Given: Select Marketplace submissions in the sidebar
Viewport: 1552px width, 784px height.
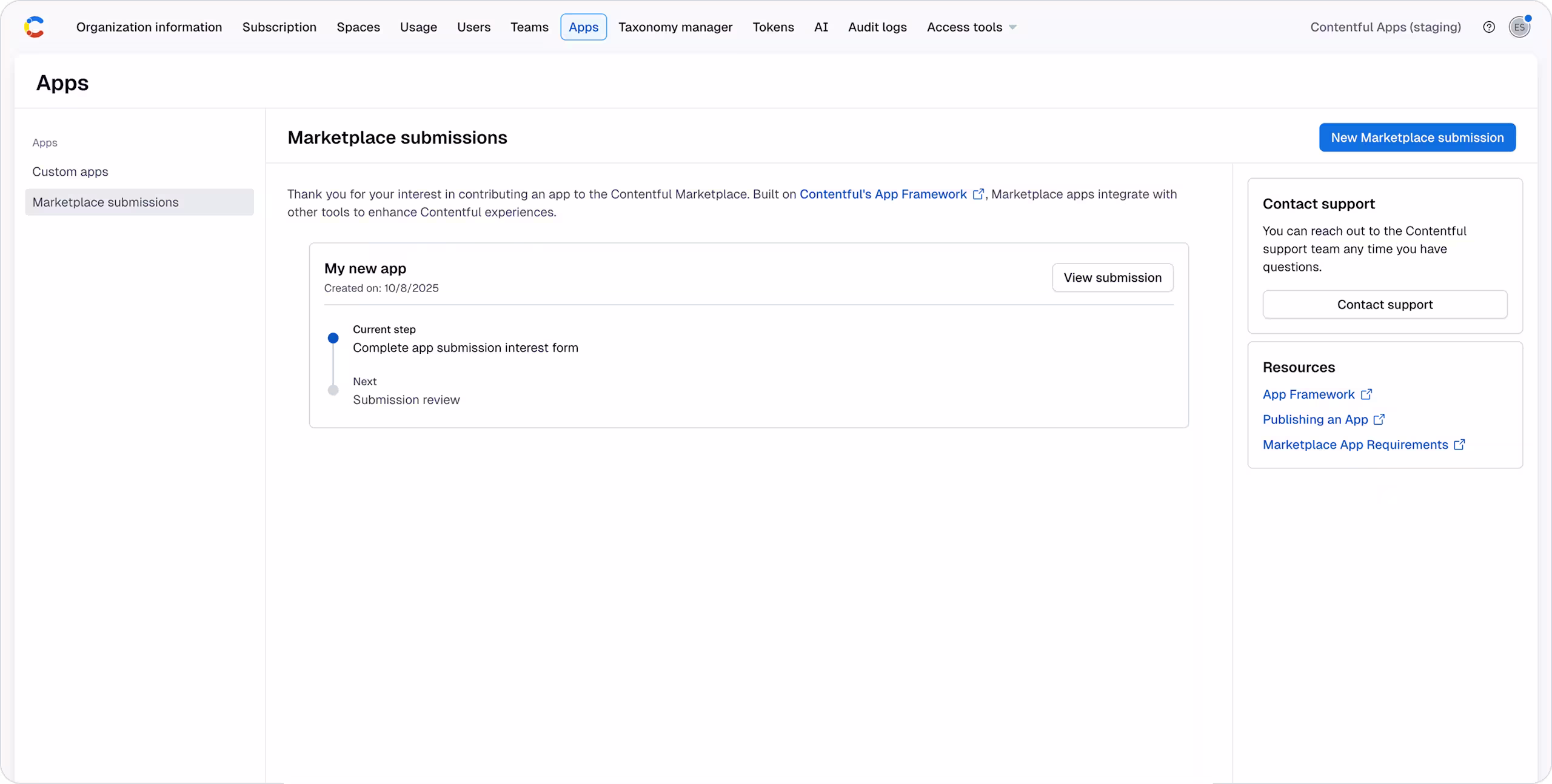Looking at the screenshot, I should pos(139,202).
